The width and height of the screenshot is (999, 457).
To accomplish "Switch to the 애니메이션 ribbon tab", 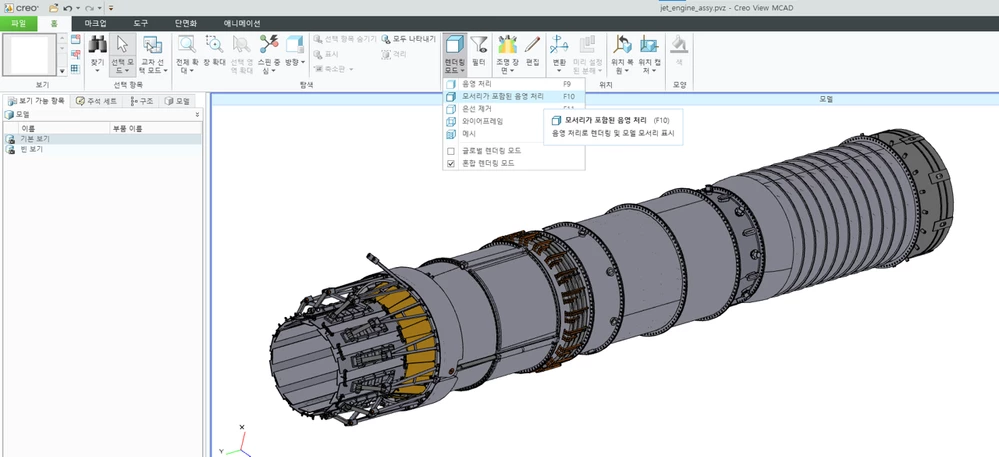I will pos(241,24).
